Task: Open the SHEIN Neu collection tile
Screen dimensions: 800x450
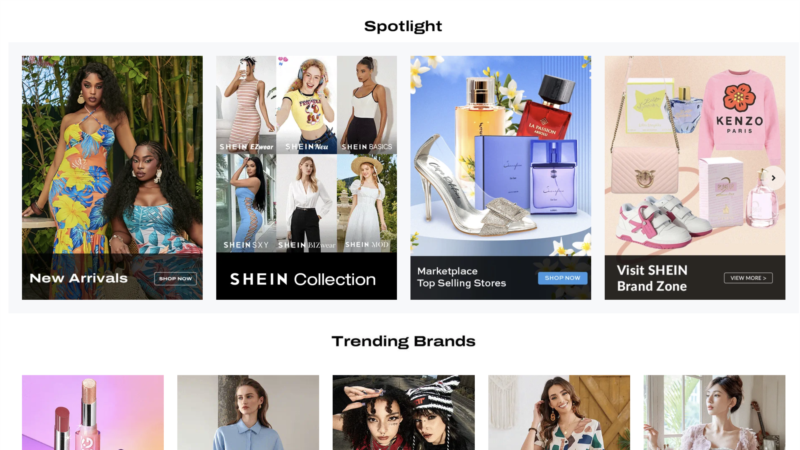Action: pos(306,105)
